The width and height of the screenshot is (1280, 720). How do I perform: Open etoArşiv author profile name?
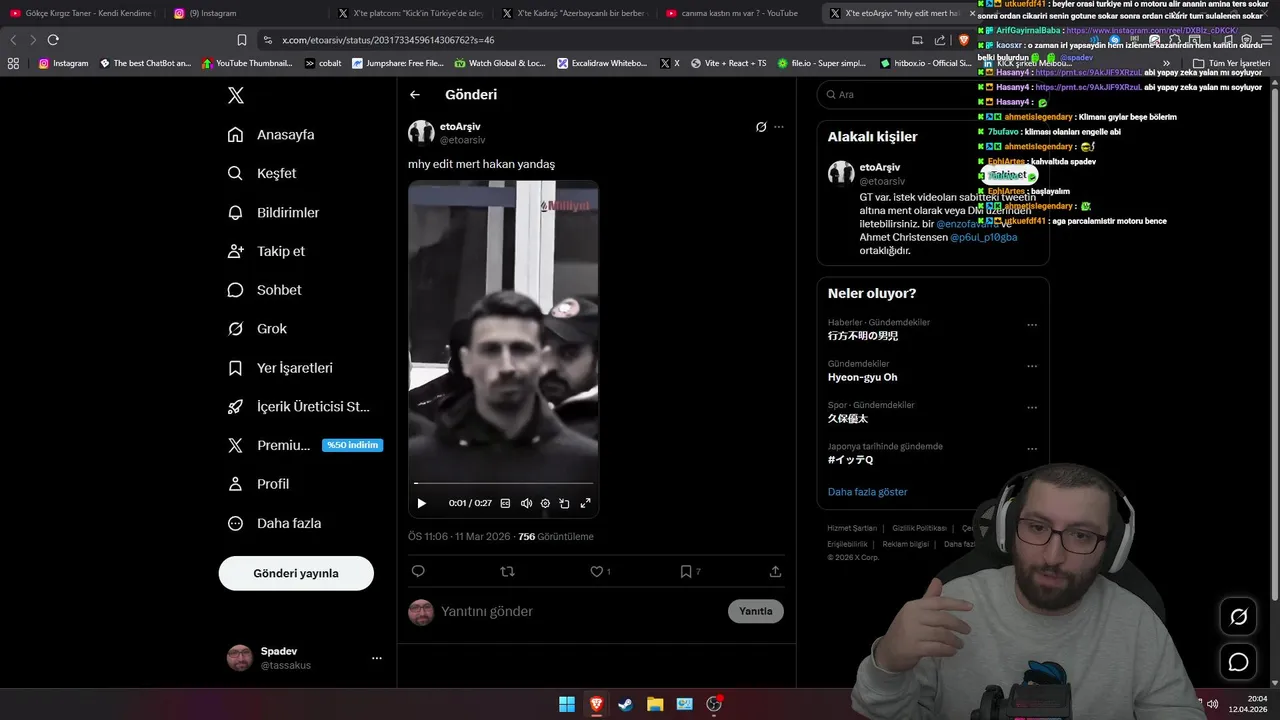460,126
